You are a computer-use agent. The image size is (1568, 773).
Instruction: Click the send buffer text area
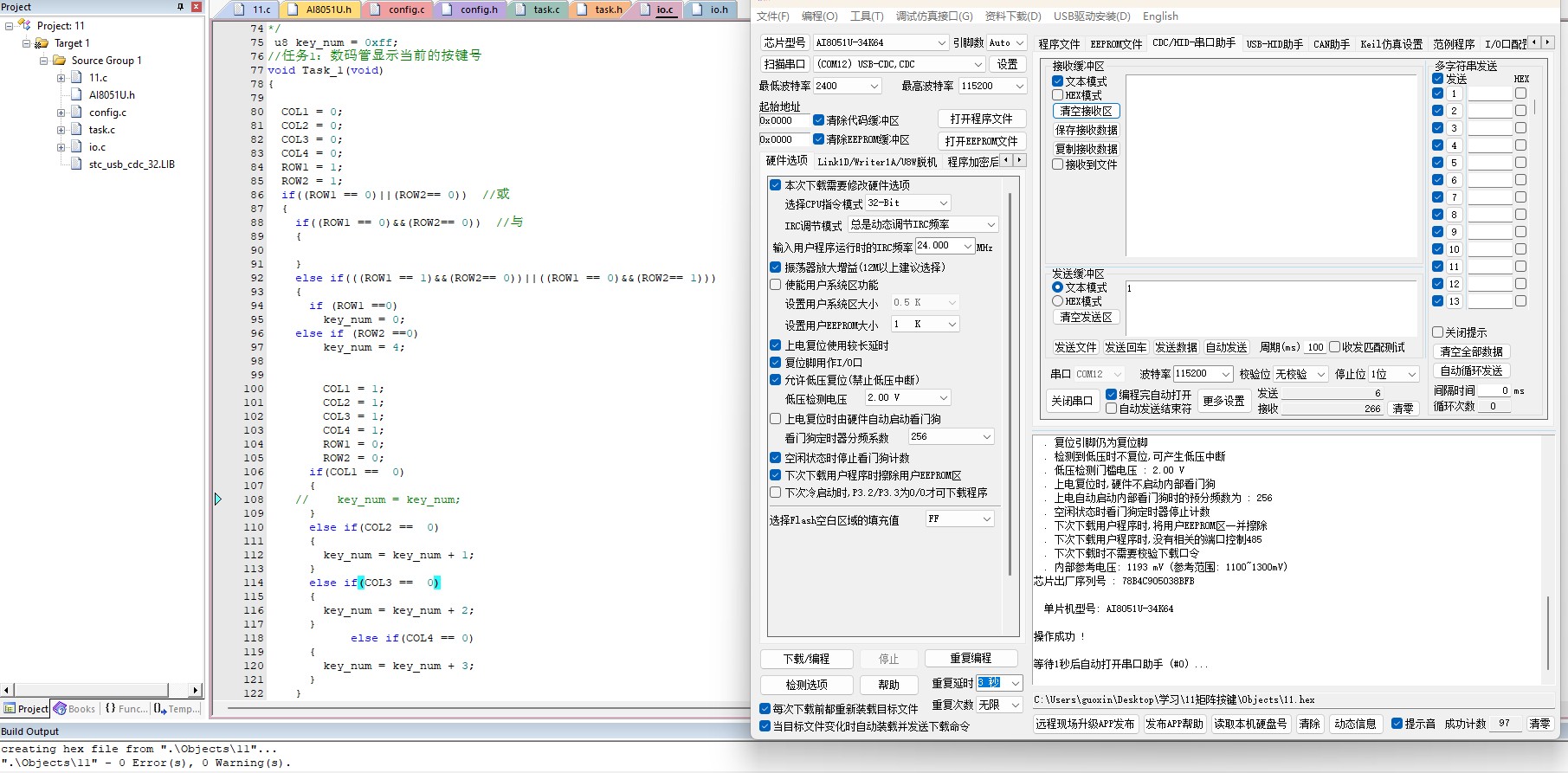(x=1271, y=307)
